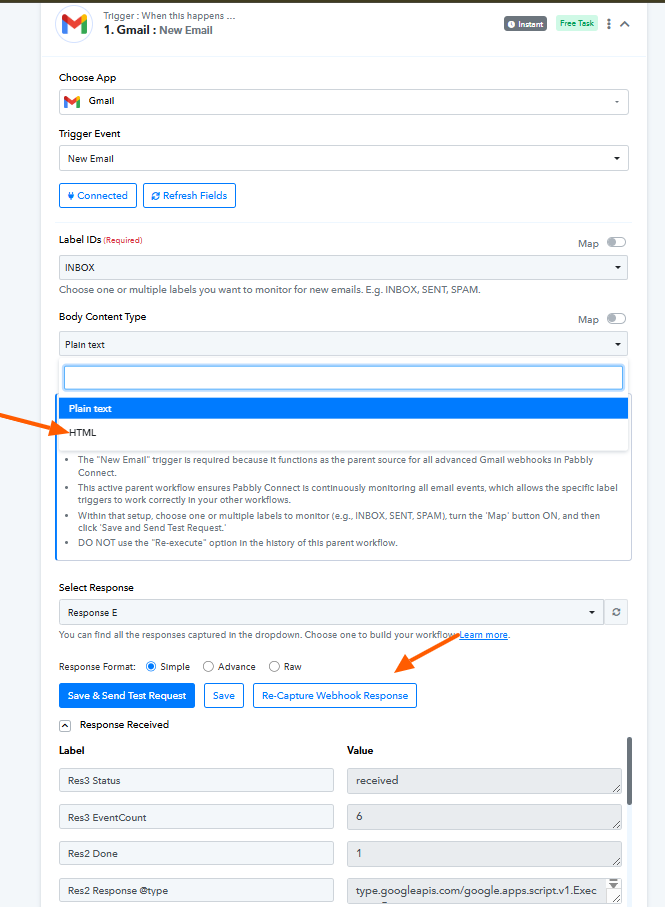Open the Learn more link
The height and width of the screenshot is (907, 665).
pyautogui.click(x=484, y=635)
